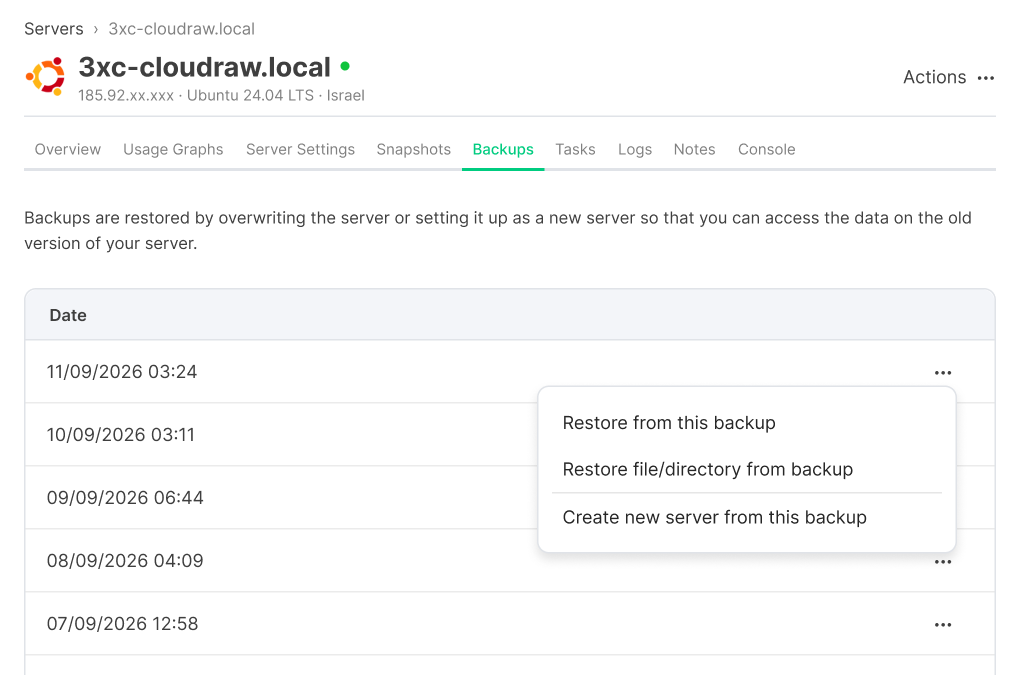Open the Tasks tab
Screen dimensions: 1020x675
pos(575,150)
